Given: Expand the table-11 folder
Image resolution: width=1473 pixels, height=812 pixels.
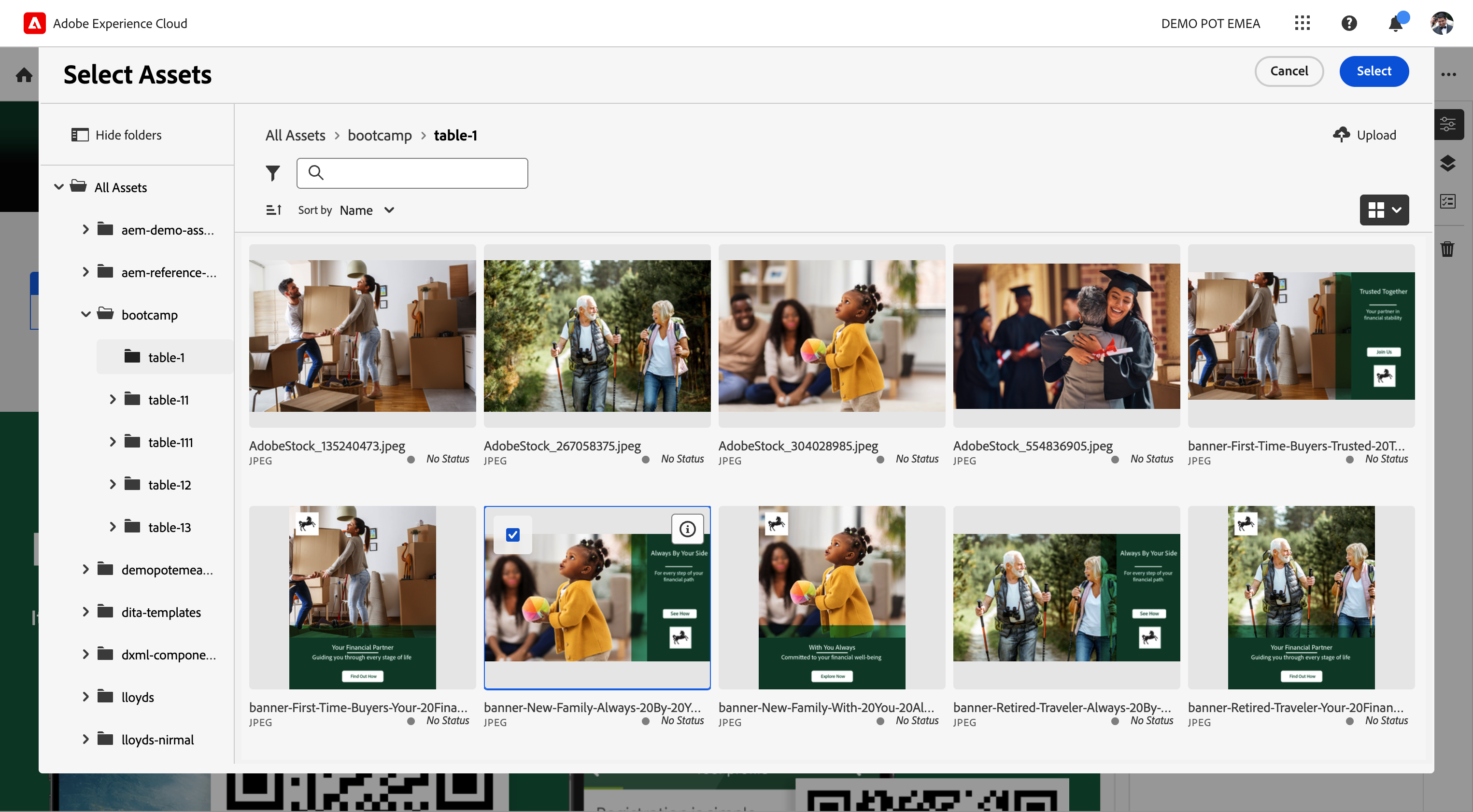Looking at the screenshot, I should point(113,399).
